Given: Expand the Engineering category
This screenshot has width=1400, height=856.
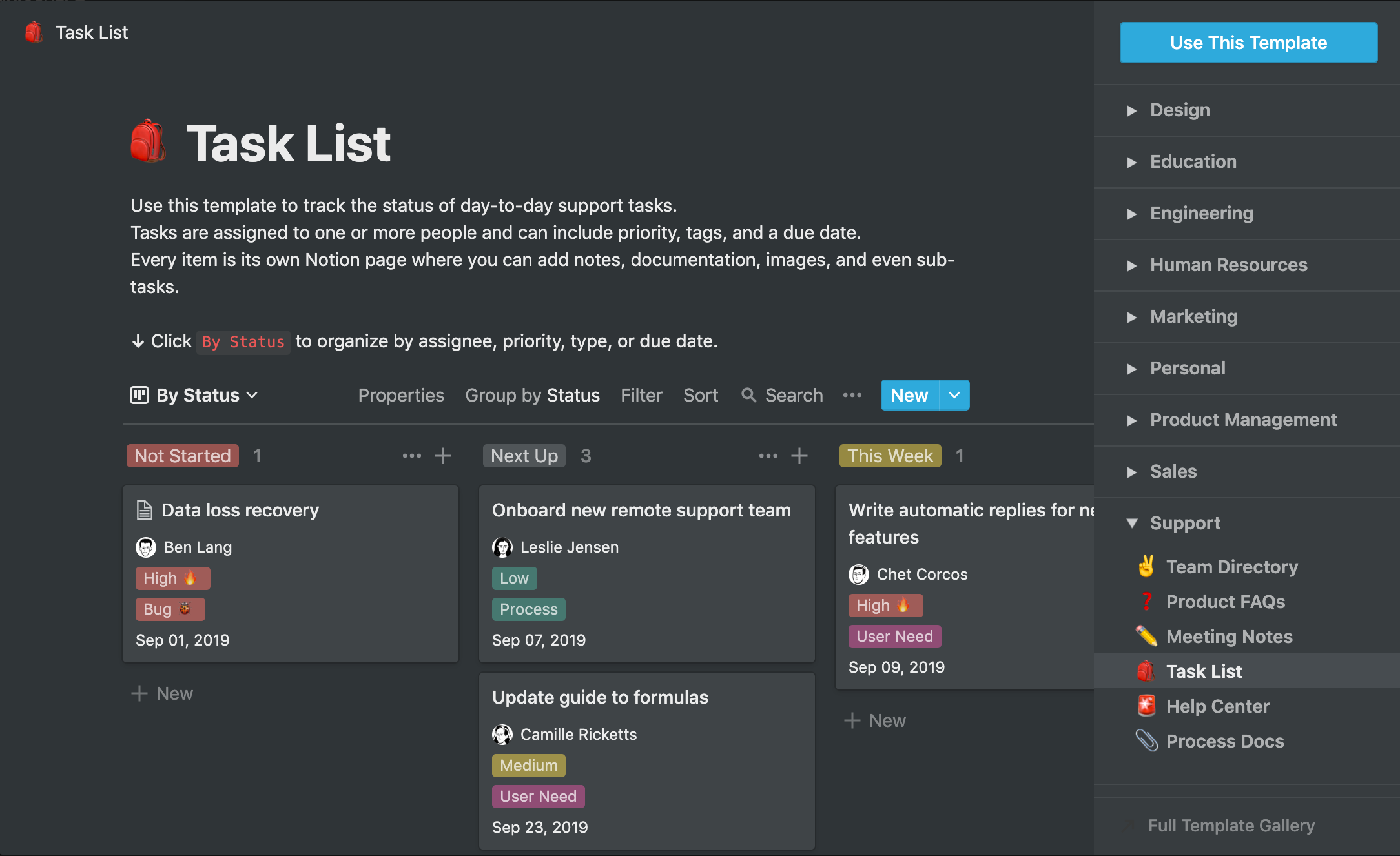Looking at the screenshot, I should (x=1131, y=214).
